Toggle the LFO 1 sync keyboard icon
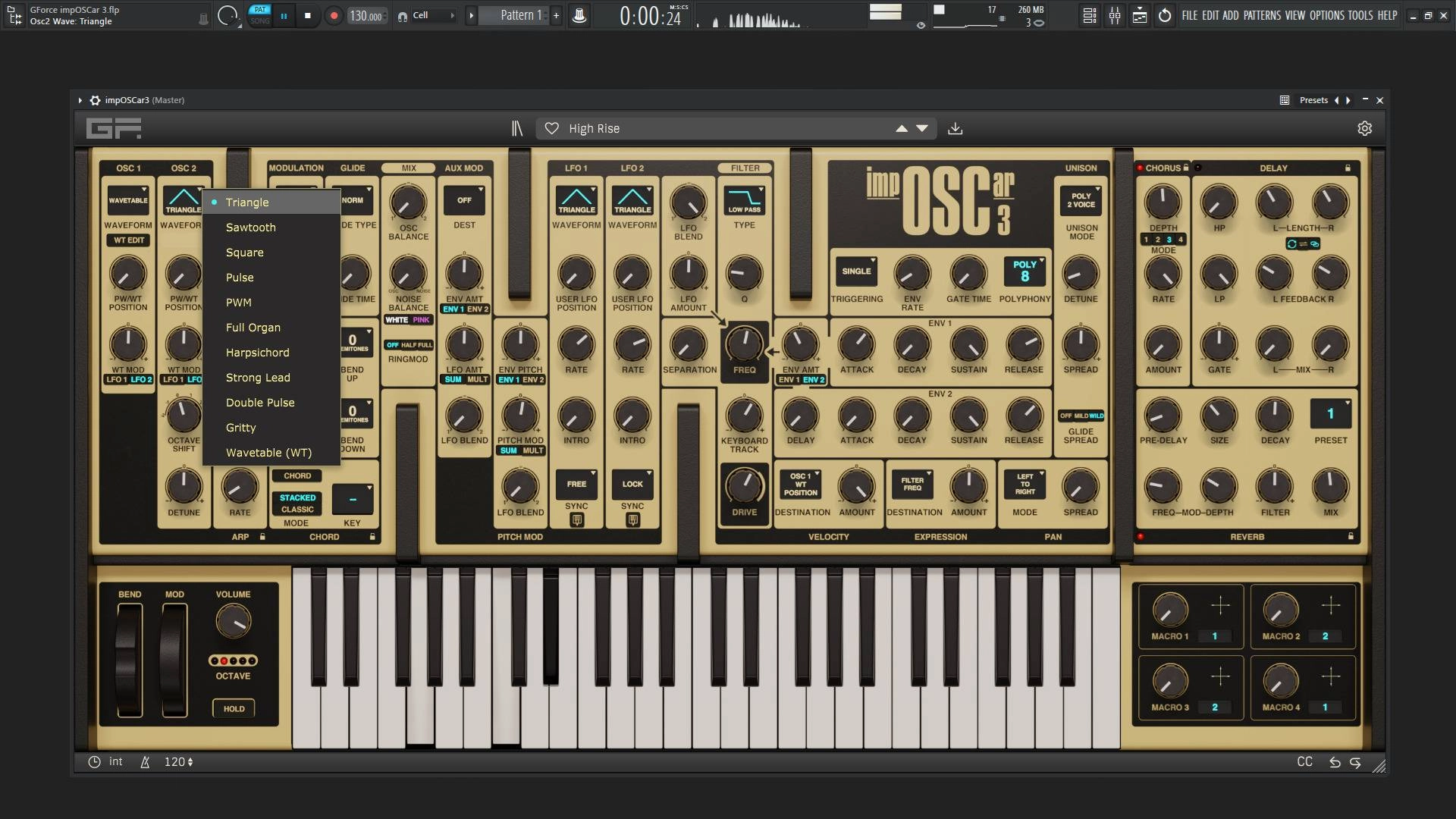1456x819 pixels. click(x=577, y=520)
